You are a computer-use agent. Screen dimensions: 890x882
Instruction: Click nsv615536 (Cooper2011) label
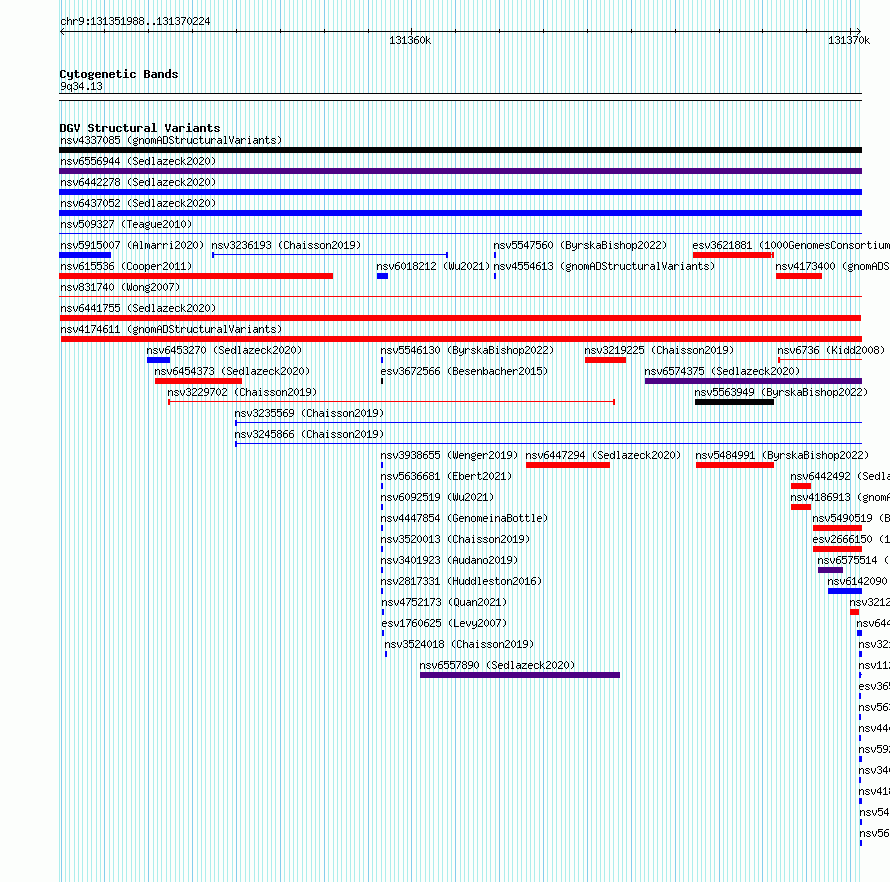click(126, 266)
